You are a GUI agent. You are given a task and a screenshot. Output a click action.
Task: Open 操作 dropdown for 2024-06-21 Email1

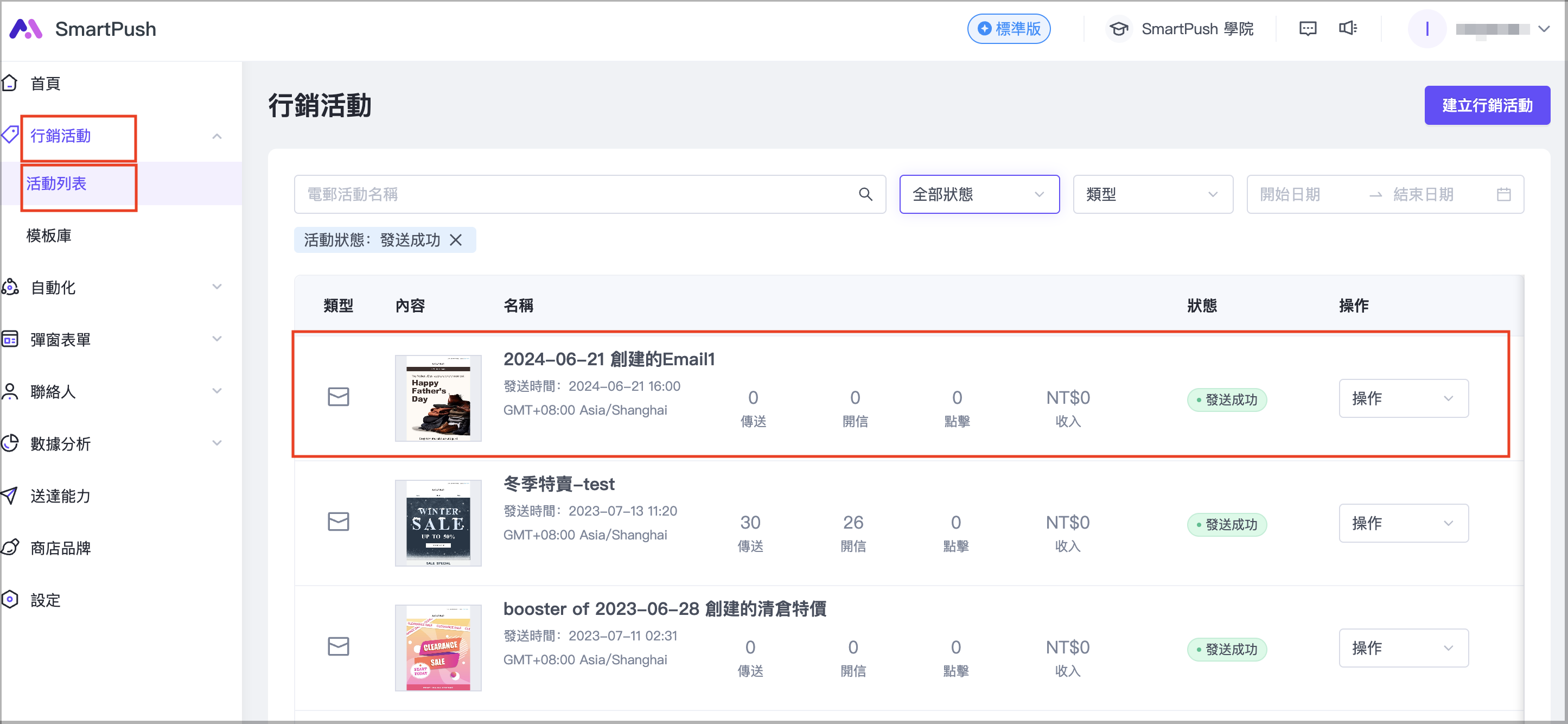click(1403, 398)
